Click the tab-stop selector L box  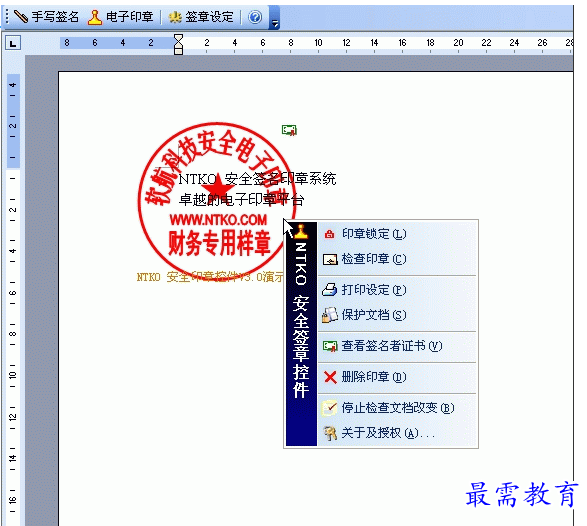click(13, 43)
